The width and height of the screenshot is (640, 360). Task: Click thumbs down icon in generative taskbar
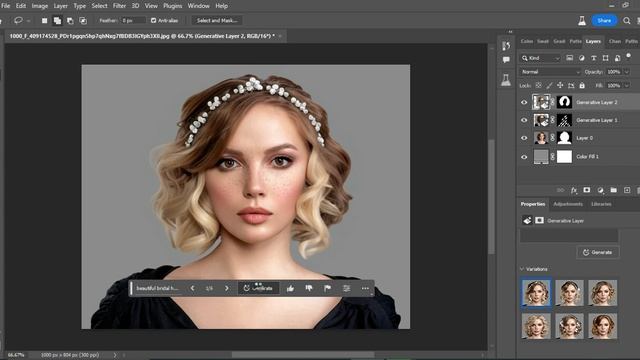[x=309, y=288]
